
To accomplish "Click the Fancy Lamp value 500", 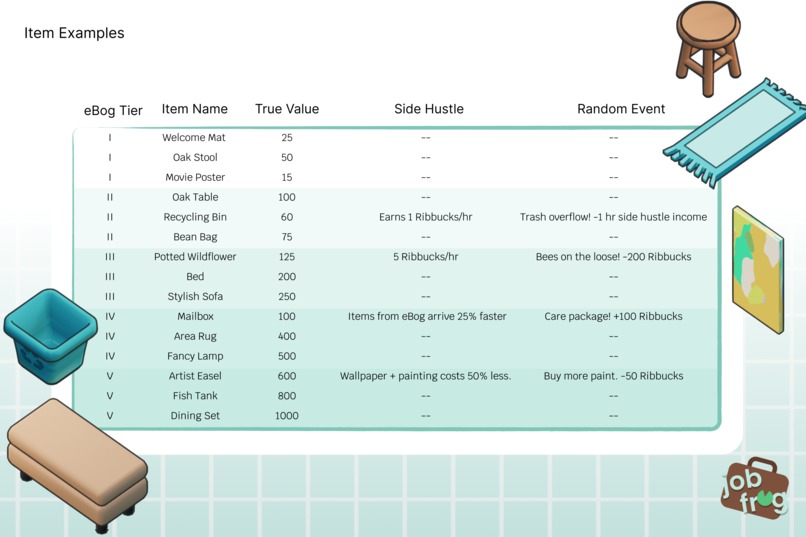I will [287, 356].
